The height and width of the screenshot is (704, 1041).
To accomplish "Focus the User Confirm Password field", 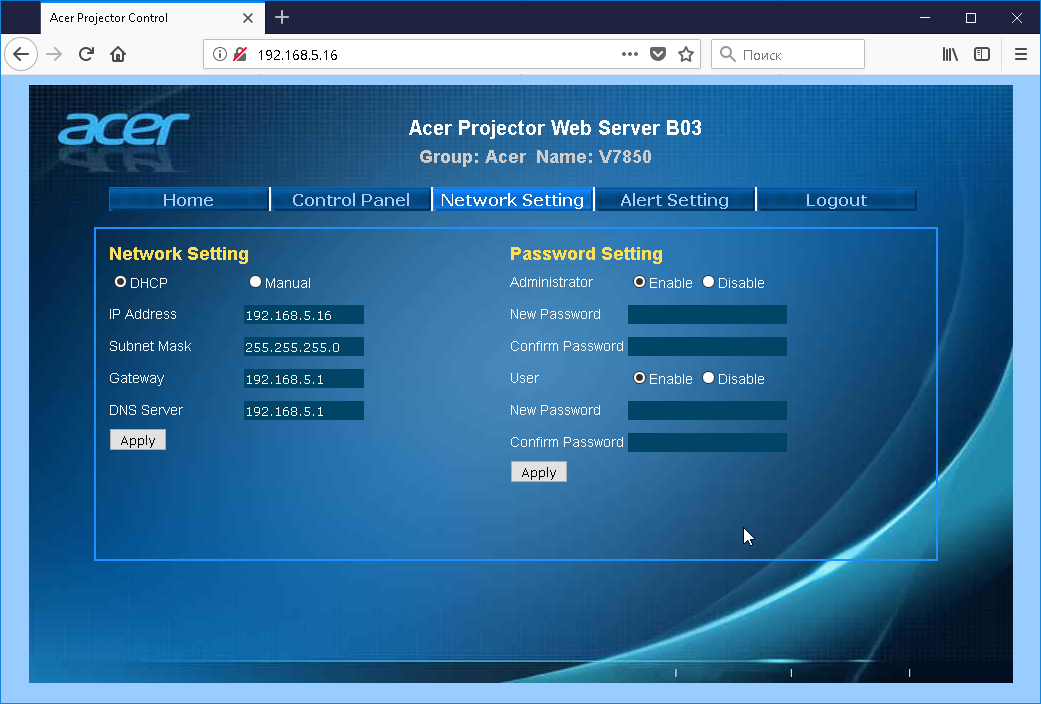I will pos(707,442).
